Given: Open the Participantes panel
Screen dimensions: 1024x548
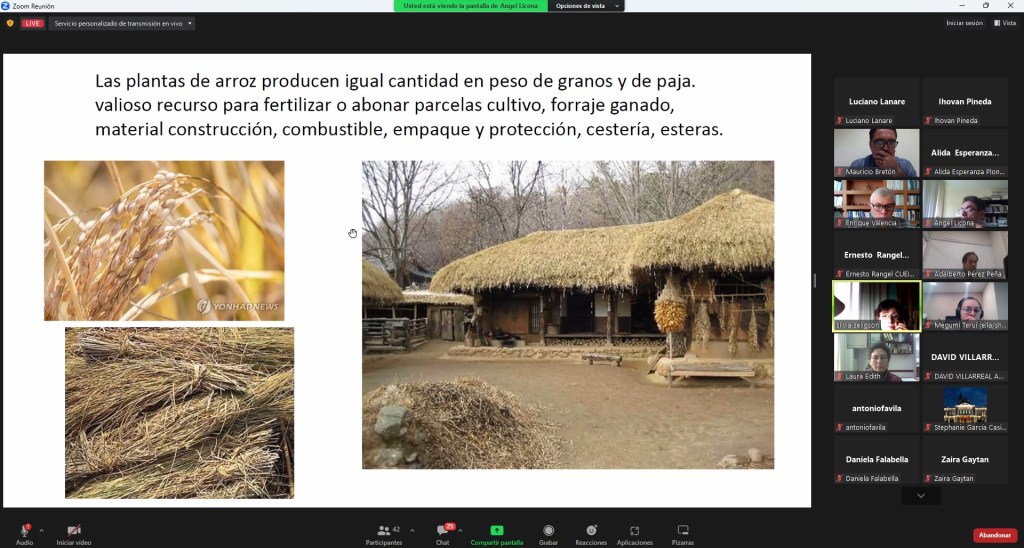Looking at the screenshot, I should point(383,530).
